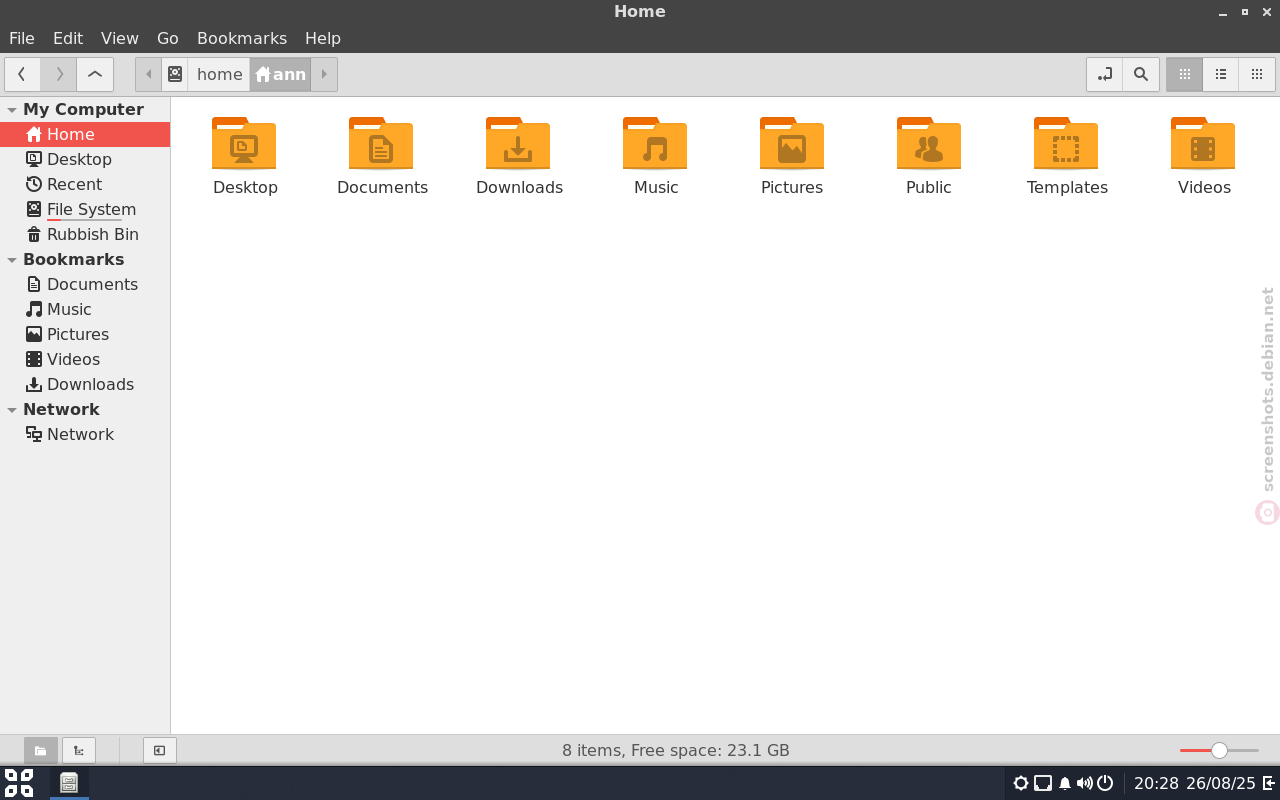Open the View menu

tap(120, 38)
